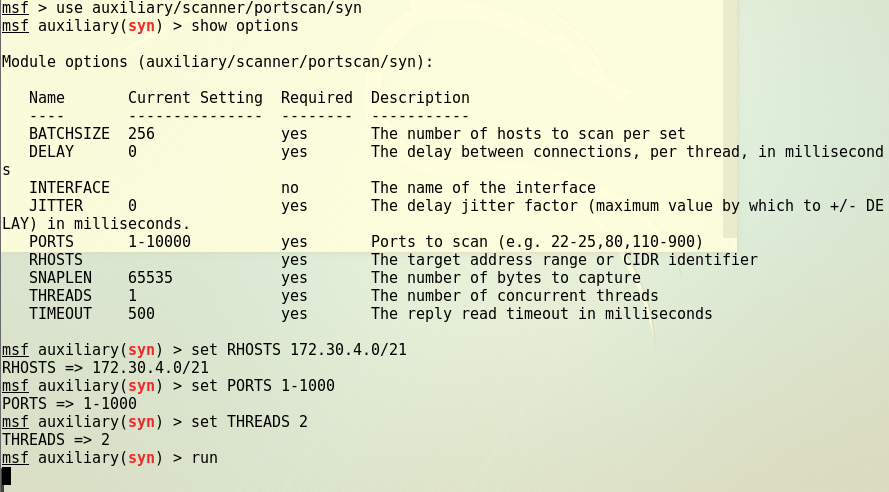Click the 'no' required value for INTERFACE
The width and height of the screenshot is (889, 492).
[290, 188]
